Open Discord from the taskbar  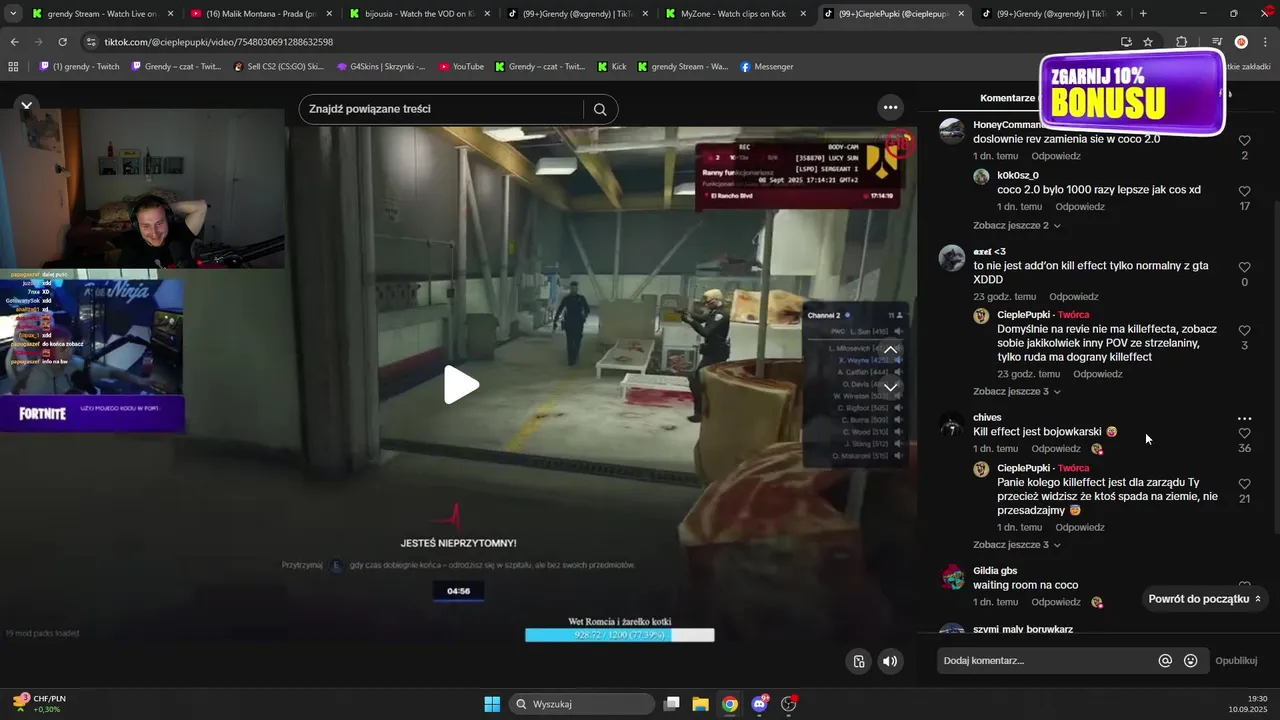[x=759, y=704]
